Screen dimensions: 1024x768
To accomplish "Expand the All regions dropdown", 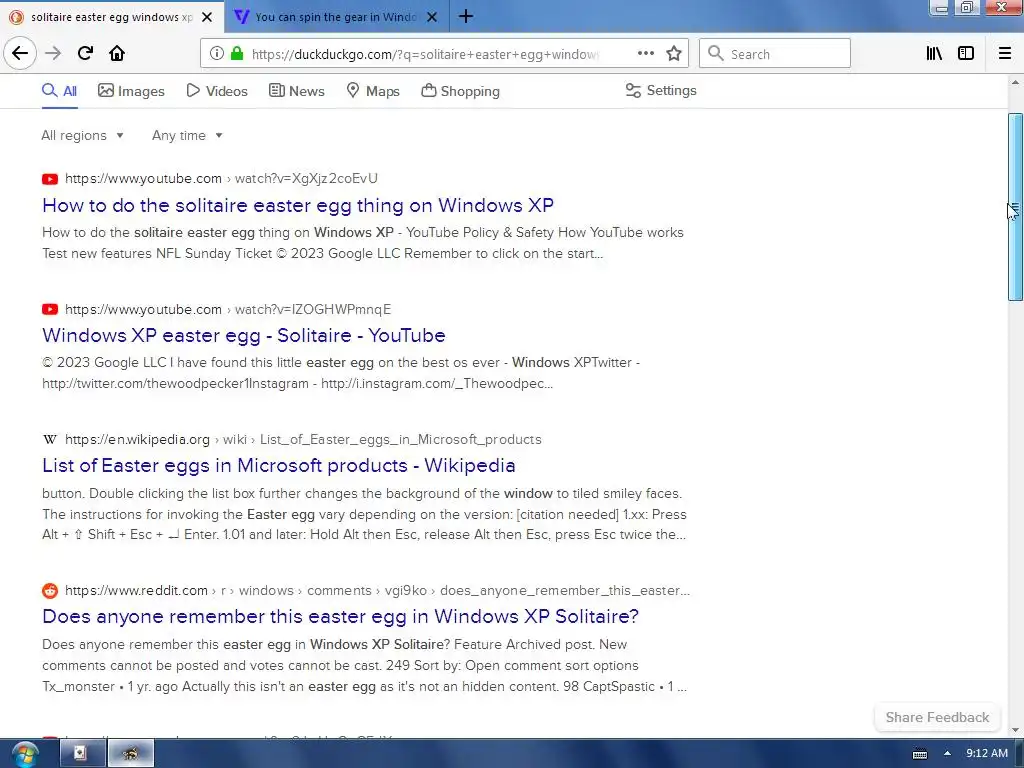I will [x=82, y=135].
